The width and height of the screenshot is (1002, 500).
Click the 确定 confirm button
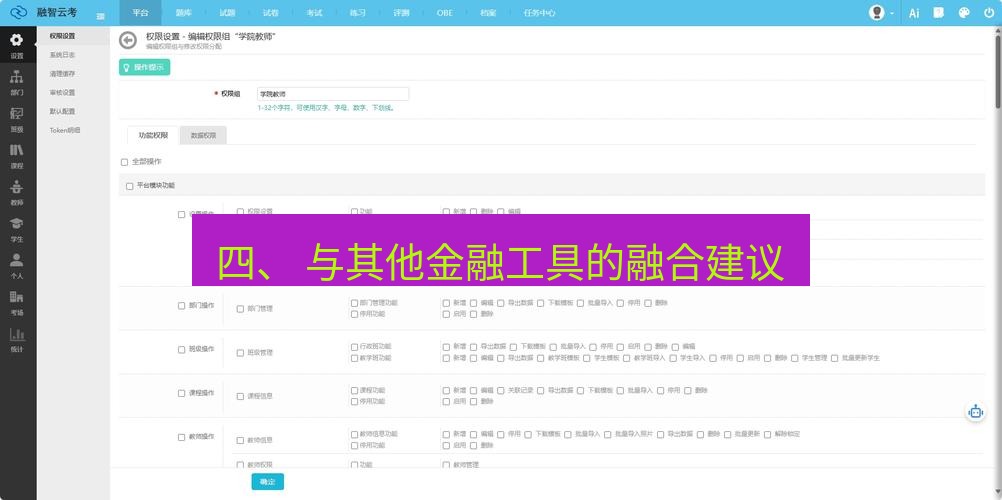(267, 482)
